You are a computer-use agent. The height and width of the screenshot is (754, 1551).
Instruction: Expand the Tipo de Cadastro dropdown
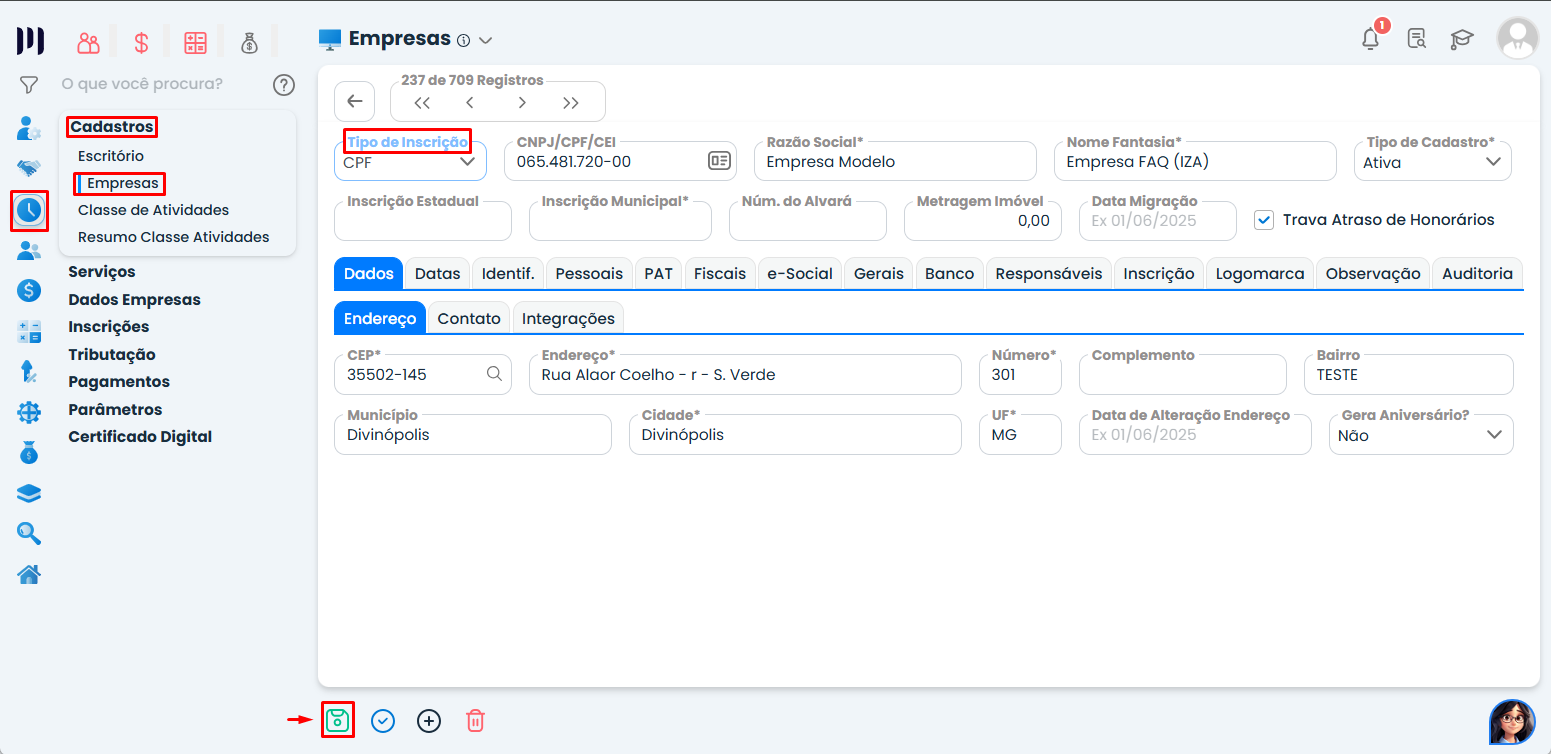point(1431,162)
